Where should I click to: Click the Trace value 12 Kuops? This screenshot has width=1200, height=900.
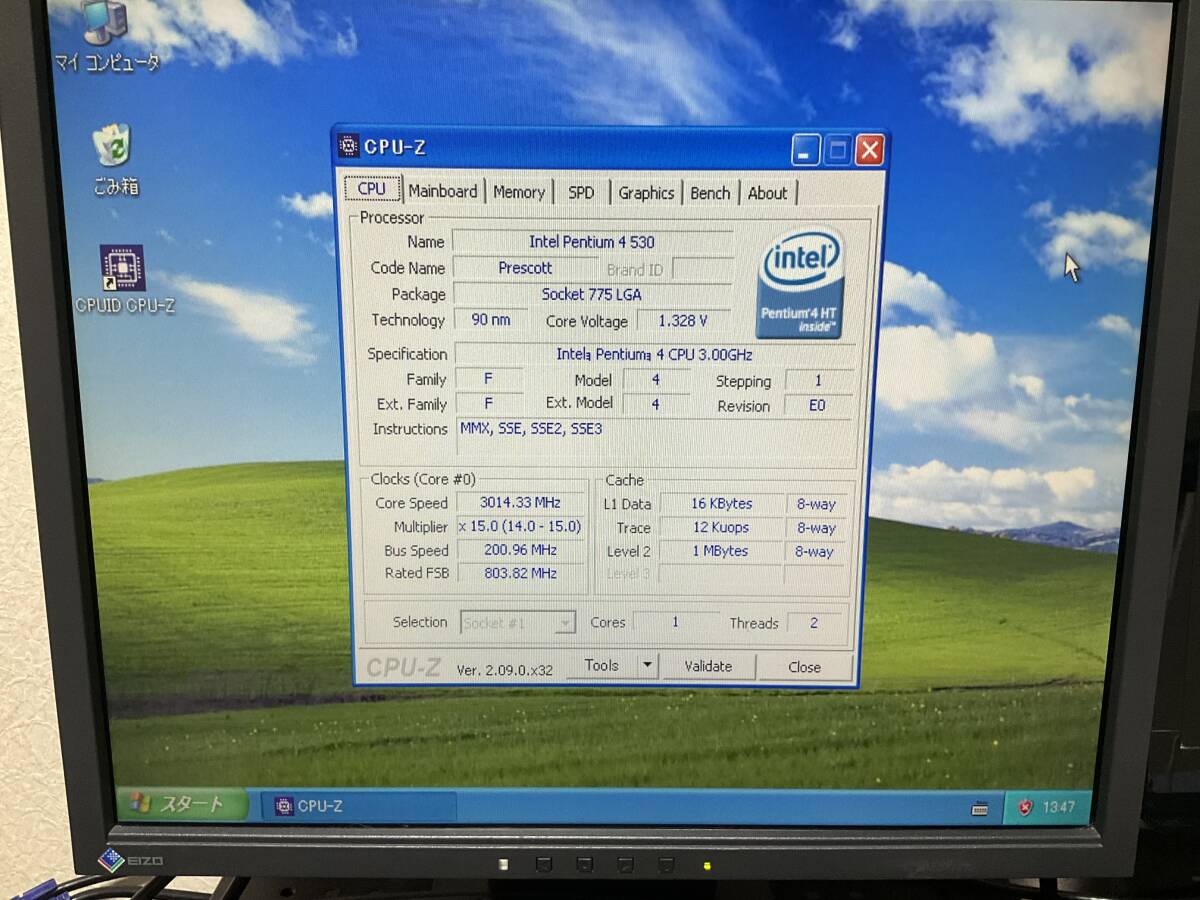[722, 527]
